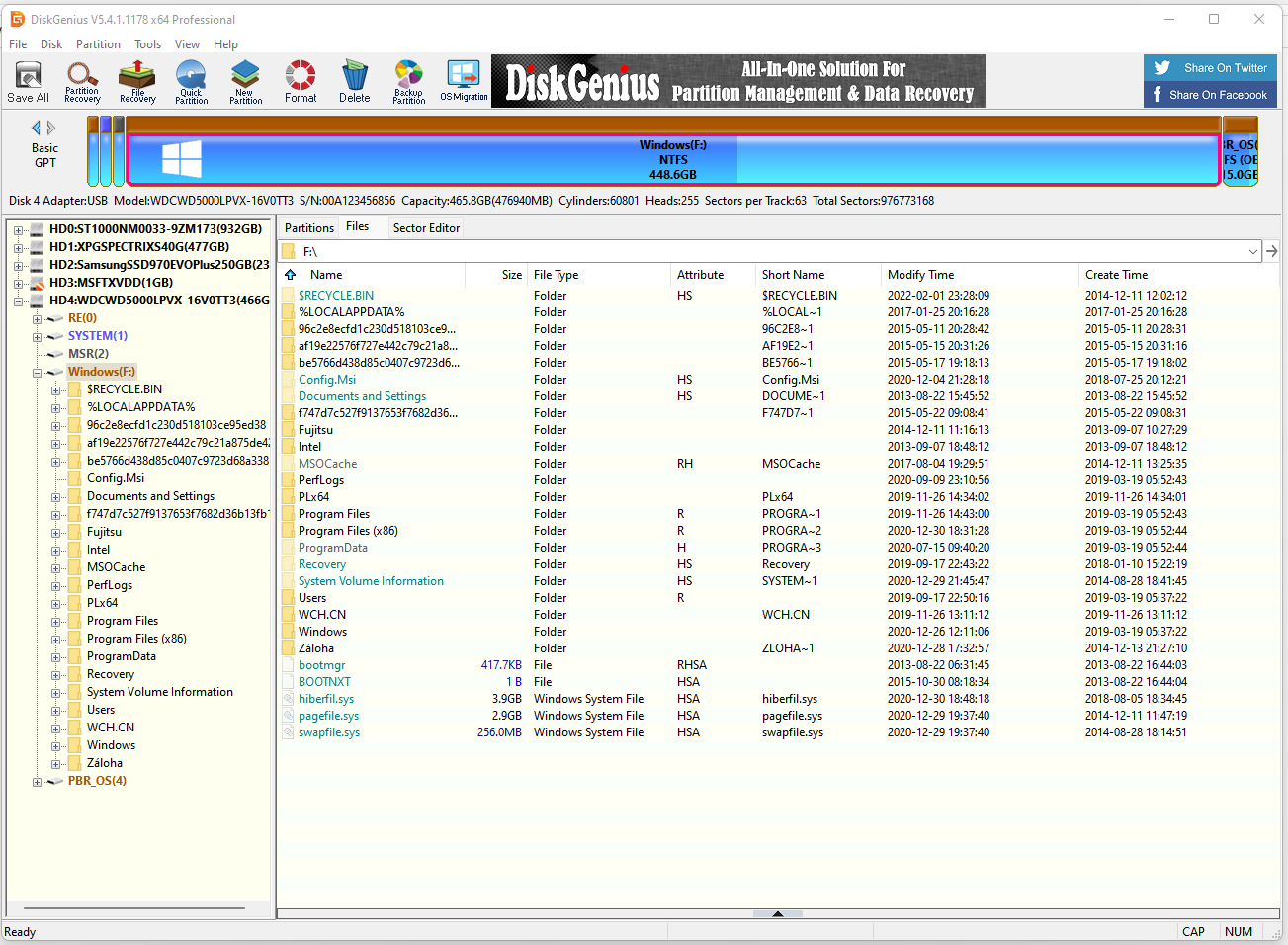Click the Format partition icon

[301, 81]
